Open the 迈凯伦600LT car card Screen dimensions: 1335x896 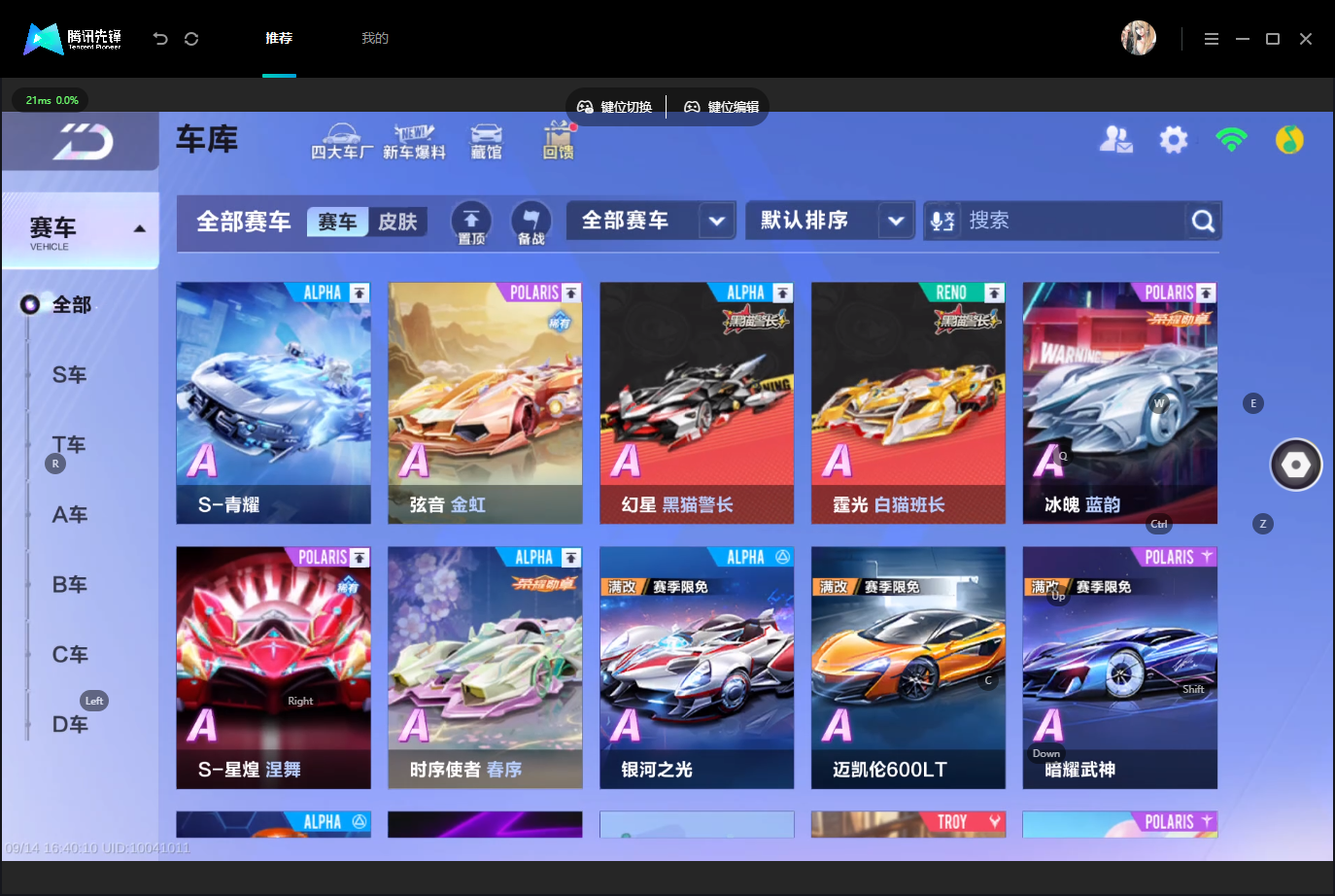[908, 668]
